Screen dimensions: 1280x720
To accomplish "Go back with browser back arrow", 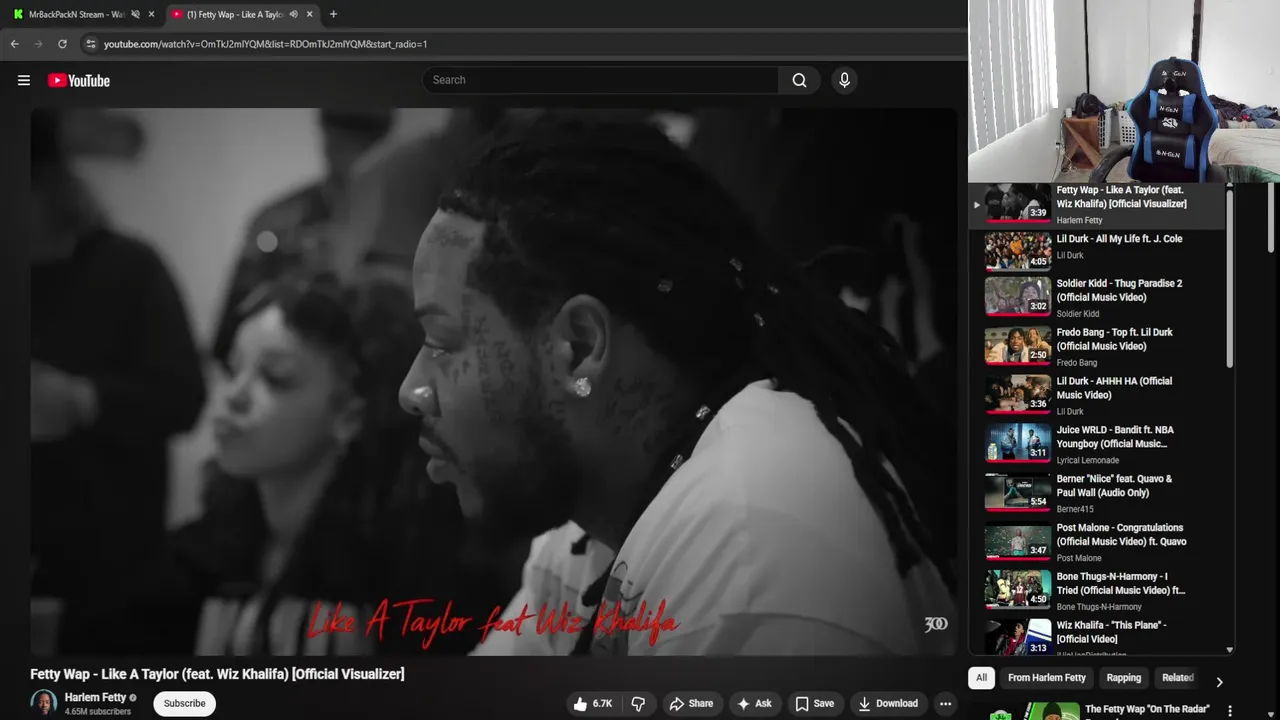I will (14, 44).
